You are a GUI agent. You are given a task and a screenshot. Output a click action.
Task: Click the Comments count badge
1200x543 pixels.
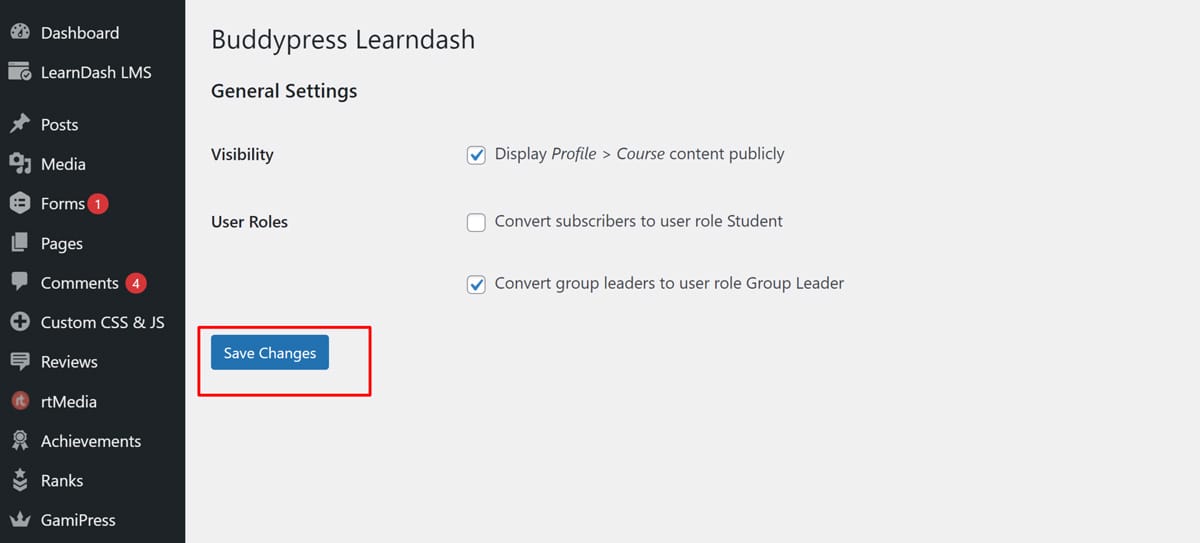(136, 283)
